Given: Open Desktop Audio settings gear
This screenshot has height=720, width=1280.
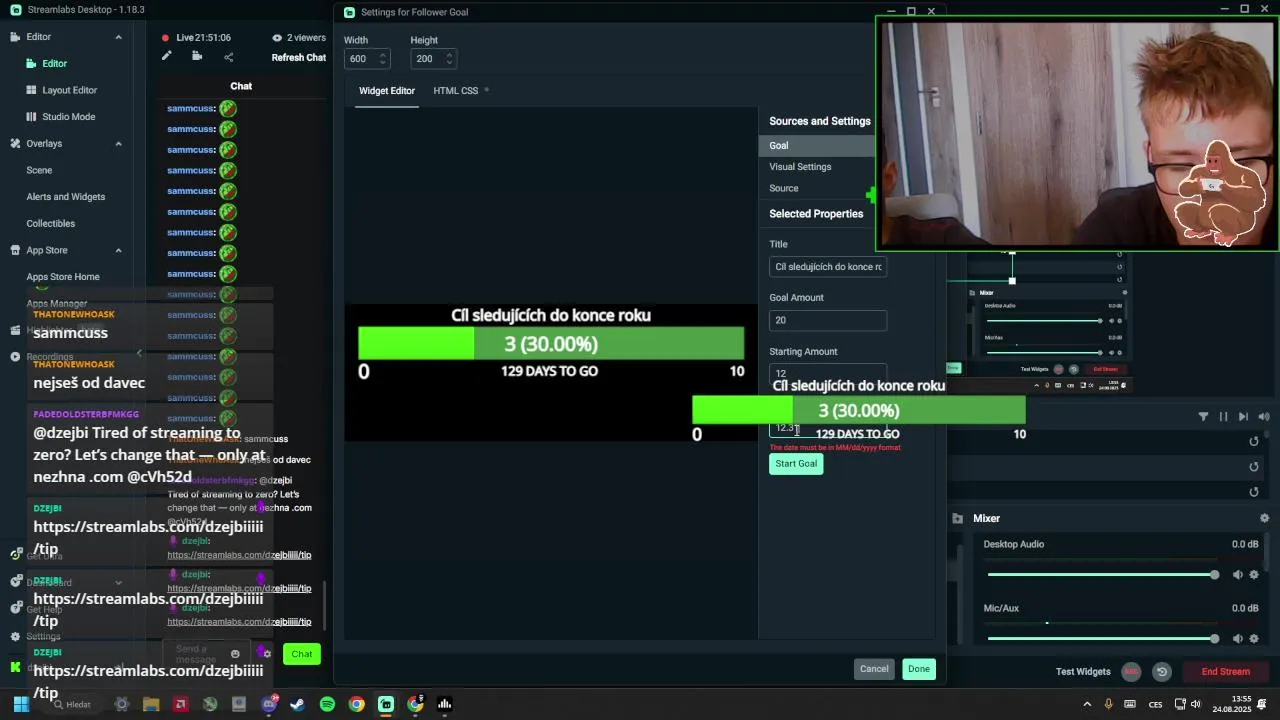Looking at the screenshot, I should 1254,575.
